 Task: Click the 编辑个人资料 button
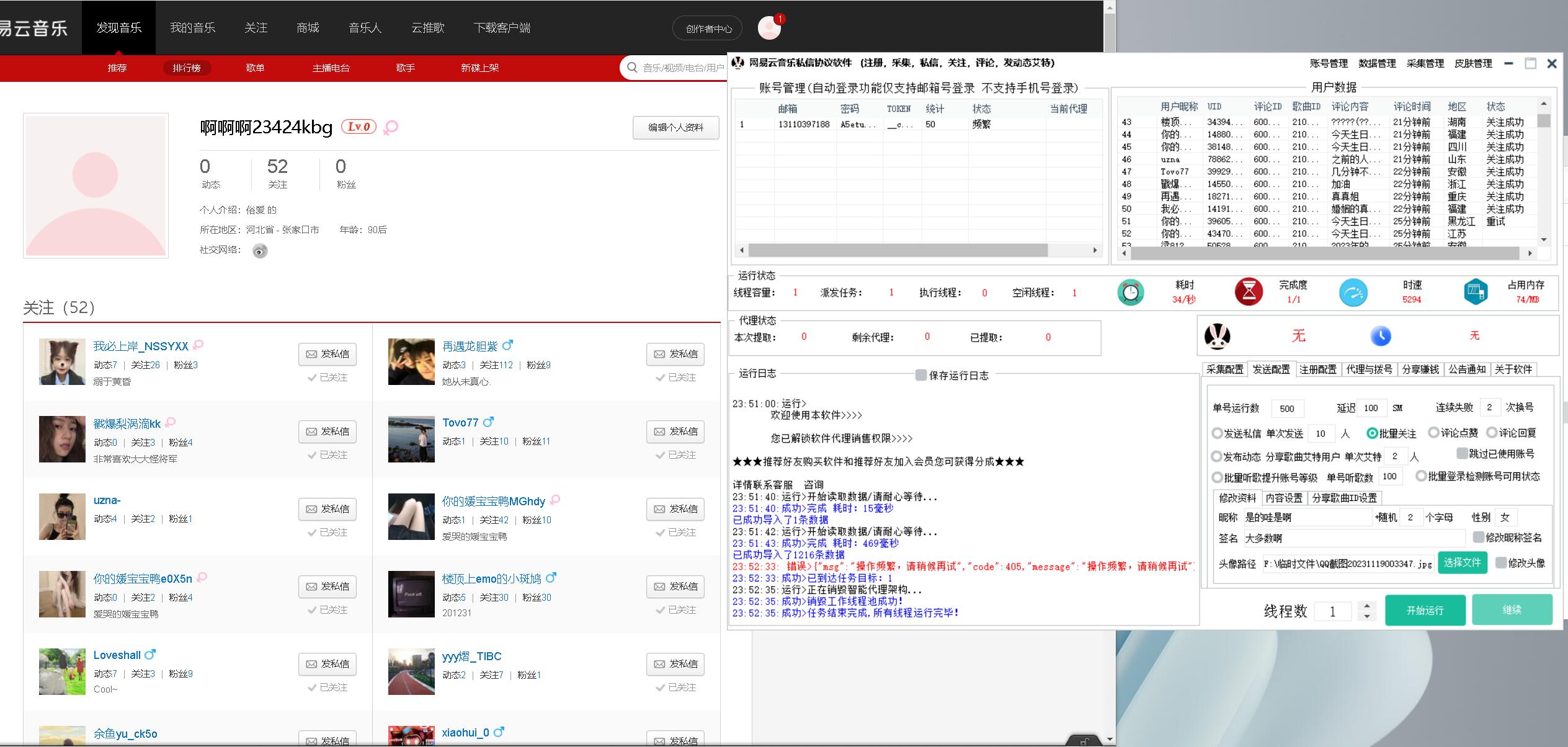(675, 127)
